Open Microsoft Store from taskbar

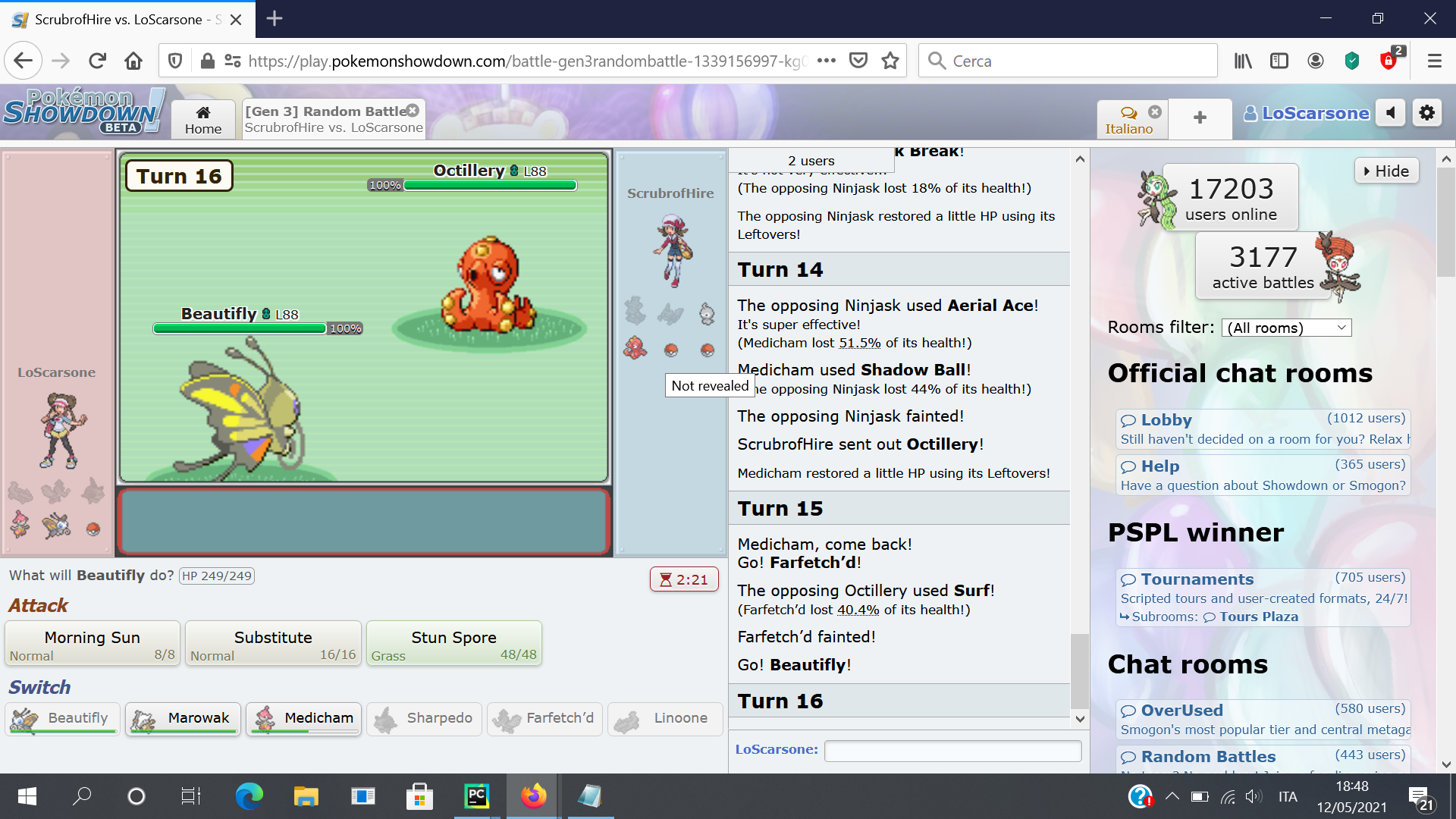coord(419,796)
